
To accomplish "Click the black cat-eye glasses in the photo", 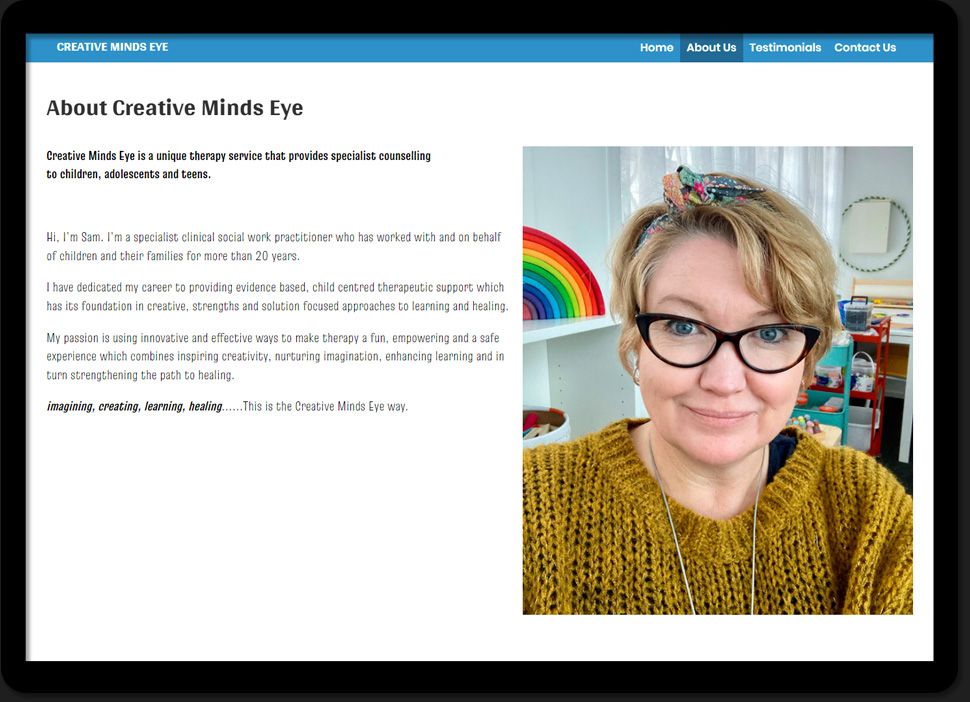I will pos(726,340).
